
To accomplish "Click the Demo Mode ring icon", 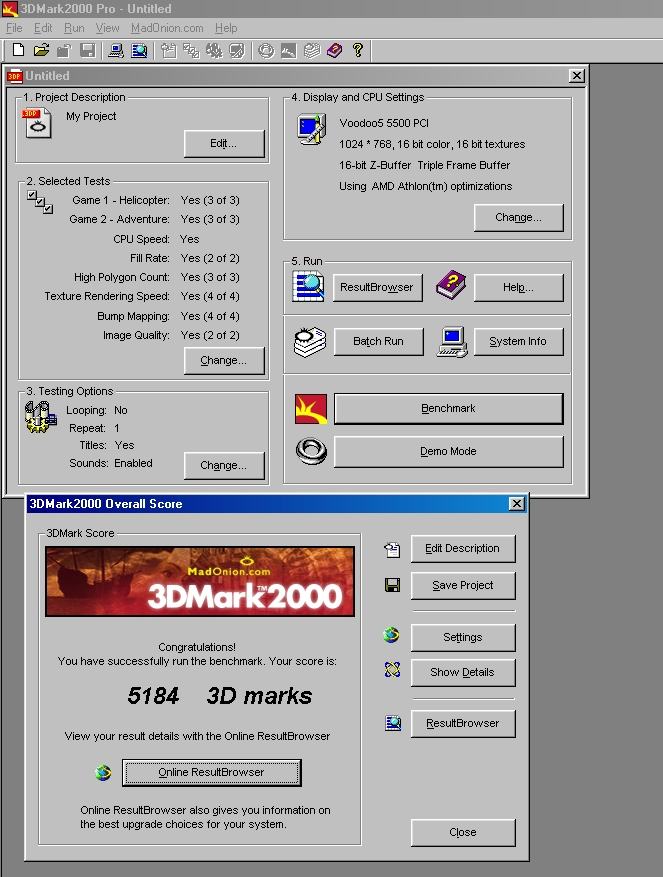I will coord(311,451).
